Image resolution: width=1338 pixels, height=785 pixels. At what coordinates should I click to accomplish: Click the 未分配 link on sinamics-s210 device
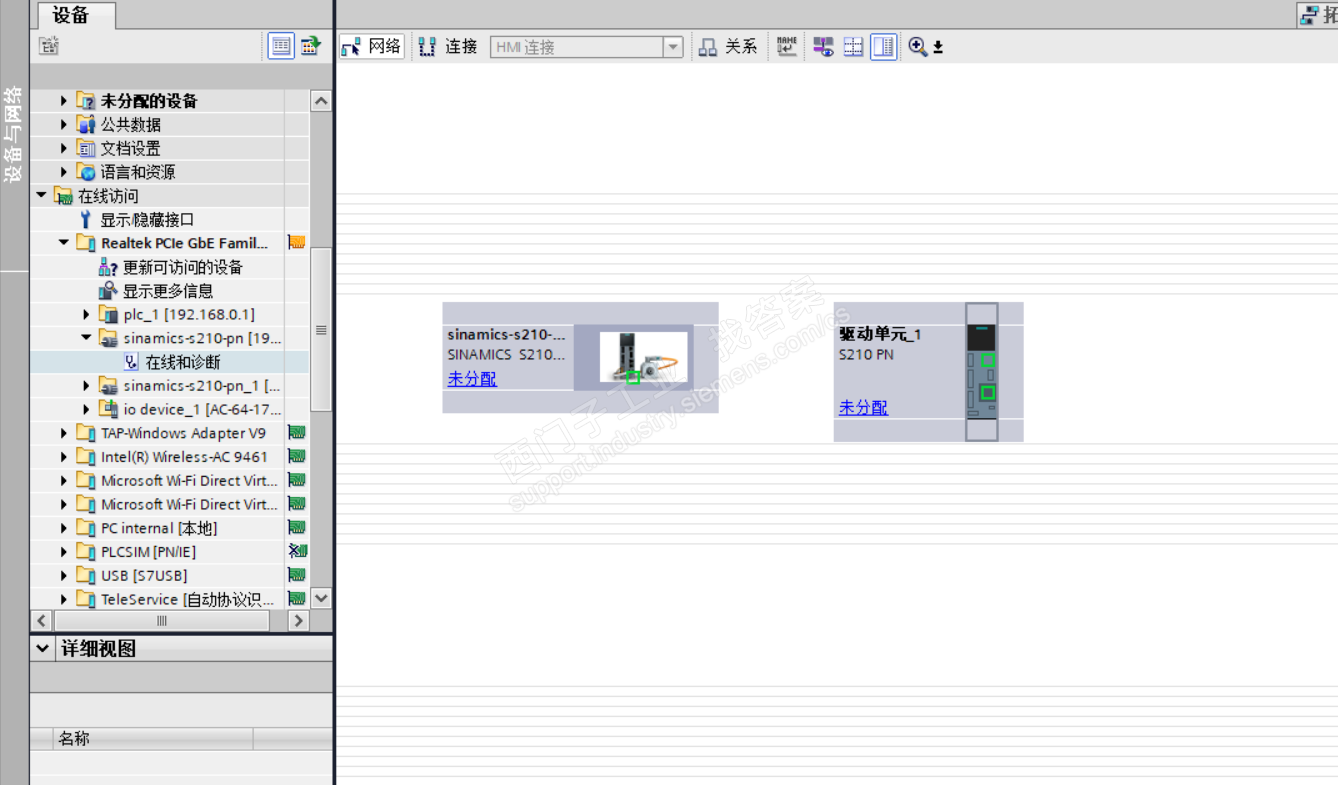(x=472, y=379)
